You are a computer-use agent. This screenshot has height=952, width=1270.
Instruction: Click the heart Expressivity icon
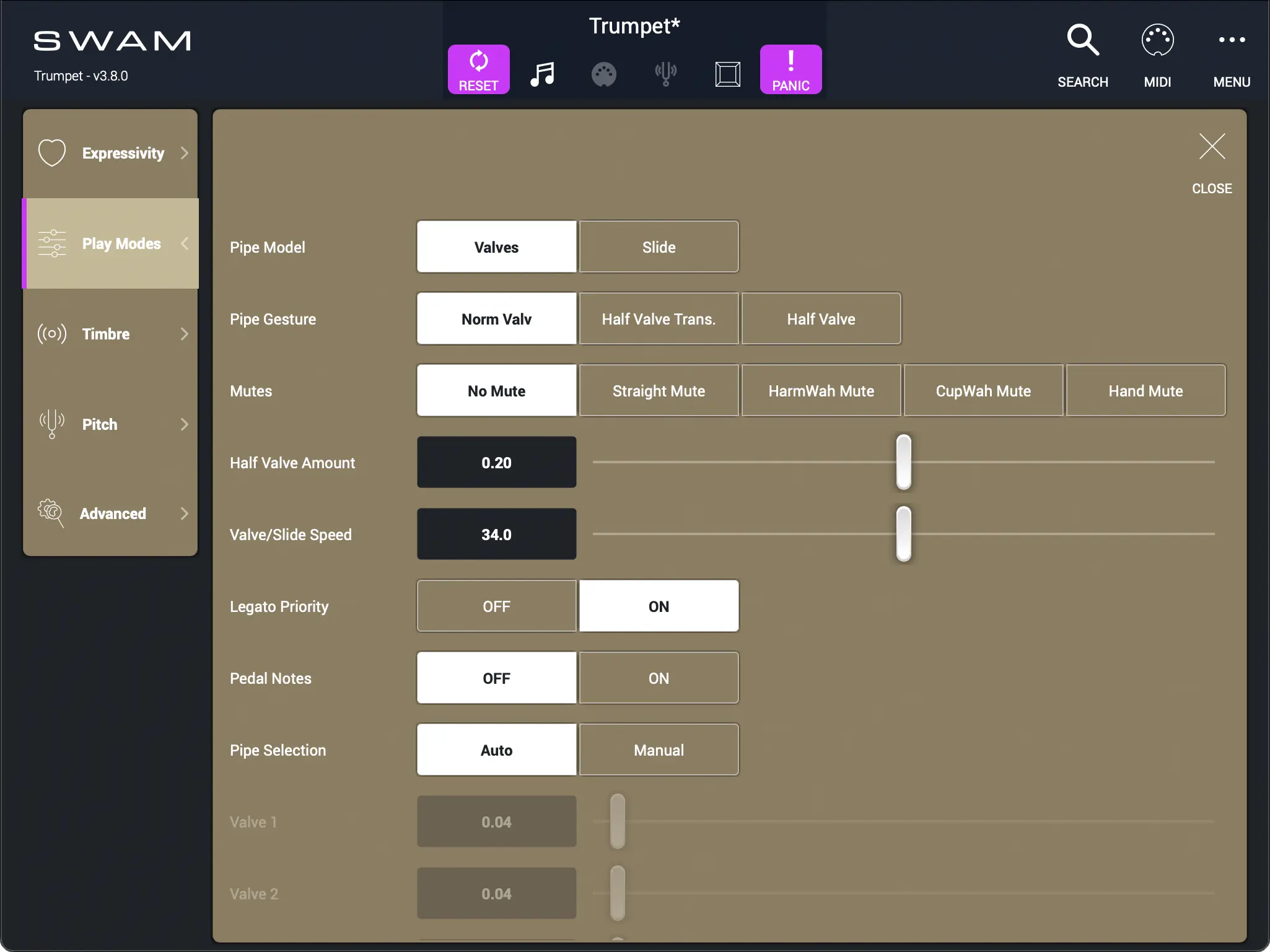[51, 152]
